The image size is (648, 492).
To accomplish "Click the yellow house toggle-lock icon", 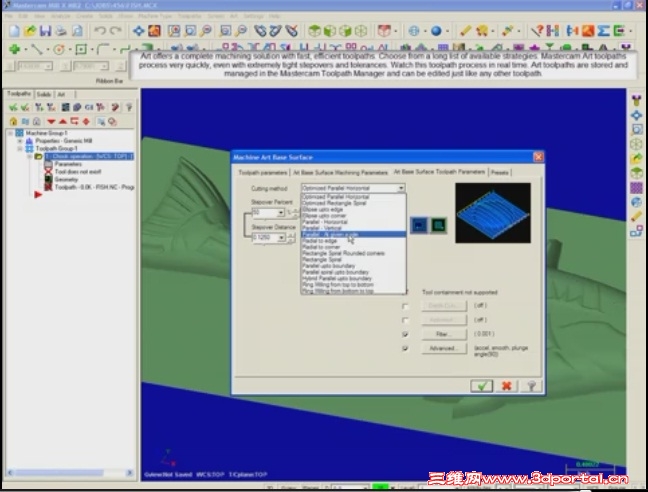I will (x=13, y=121).
